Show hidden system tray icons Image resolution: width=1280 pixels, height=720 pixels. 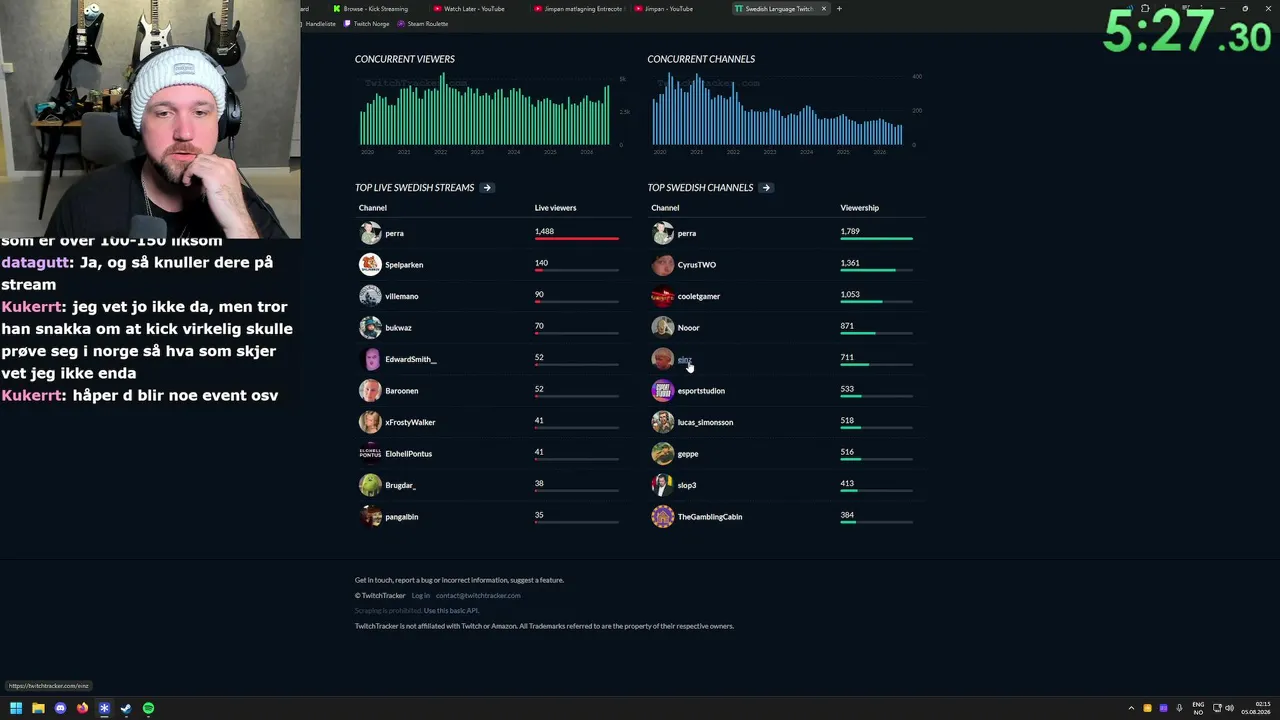[1131, 708]
